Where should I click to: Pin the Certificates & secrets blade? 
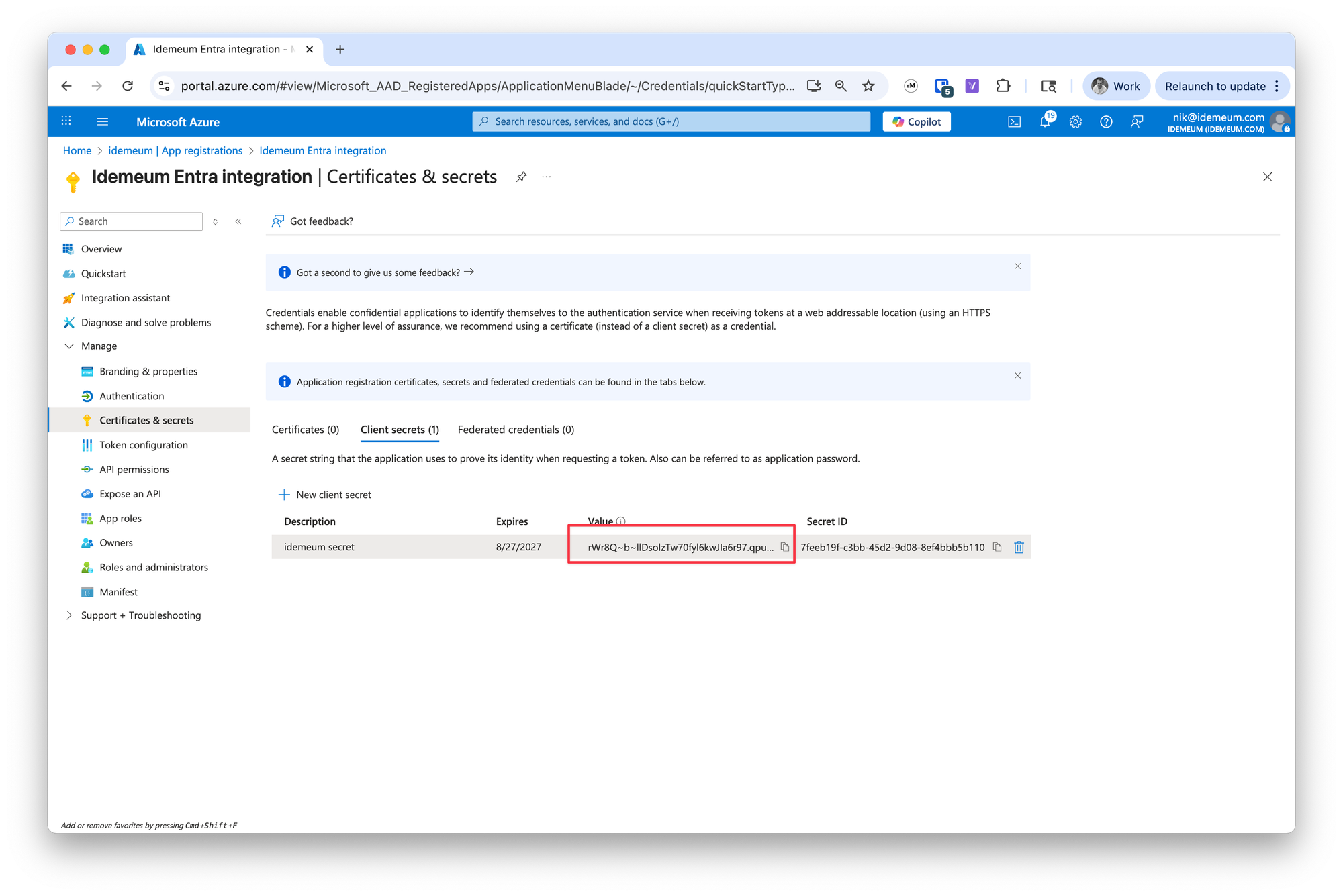point(521,177)
